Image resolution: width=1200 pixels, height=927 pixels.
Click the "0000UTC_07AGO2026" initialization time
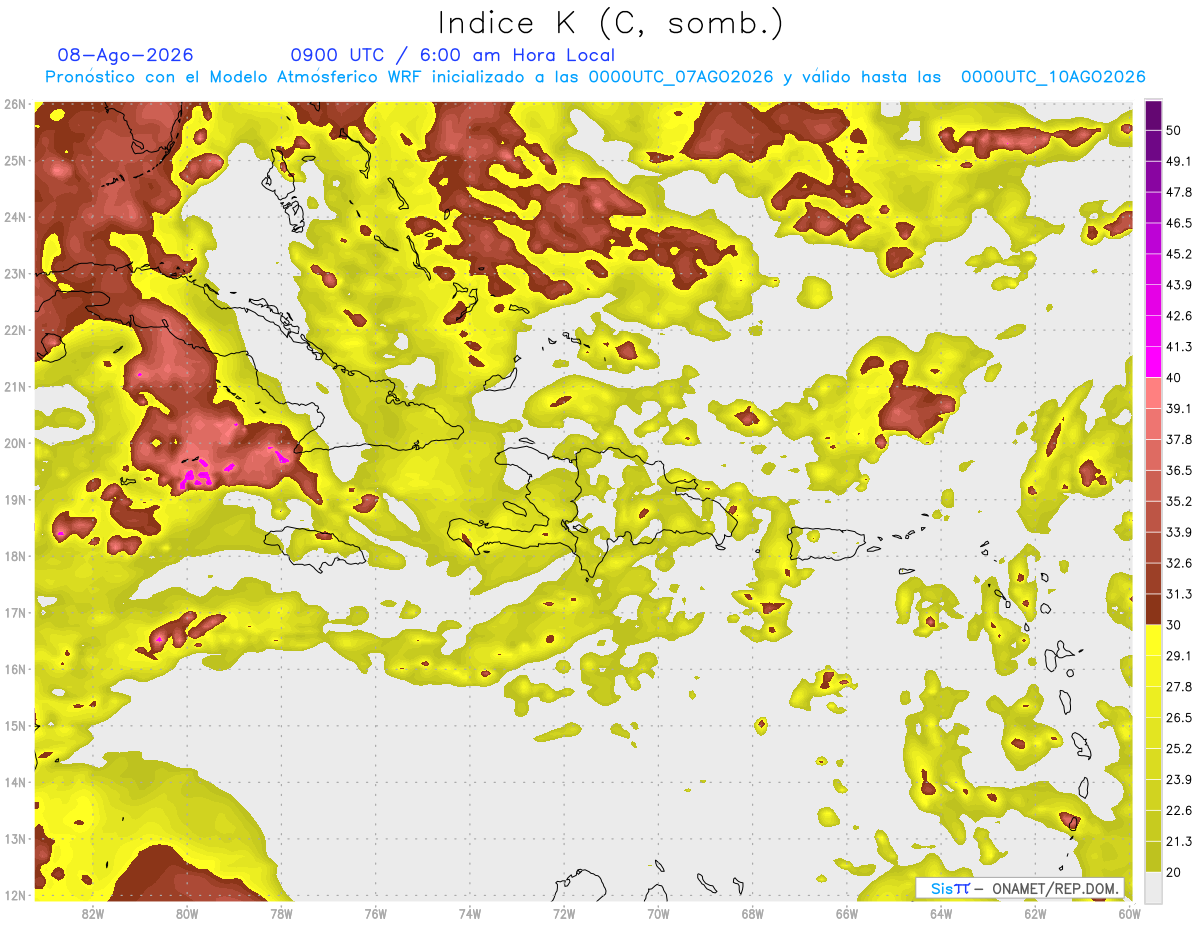(681, 77)
